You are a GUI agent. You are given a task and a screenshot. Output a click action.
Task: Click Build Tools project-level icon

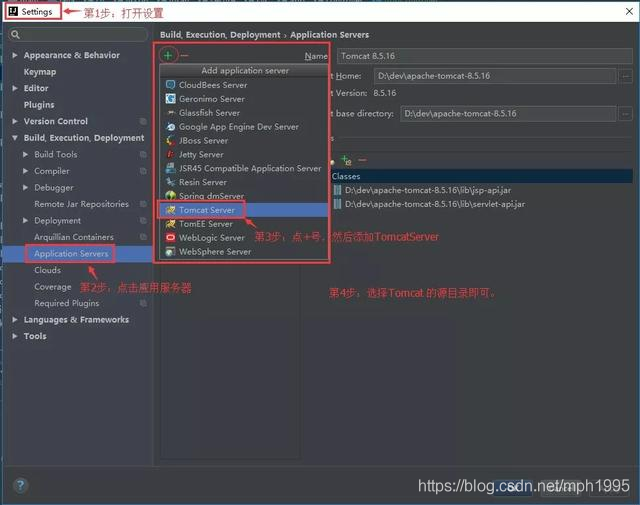(x=143, y=154)
